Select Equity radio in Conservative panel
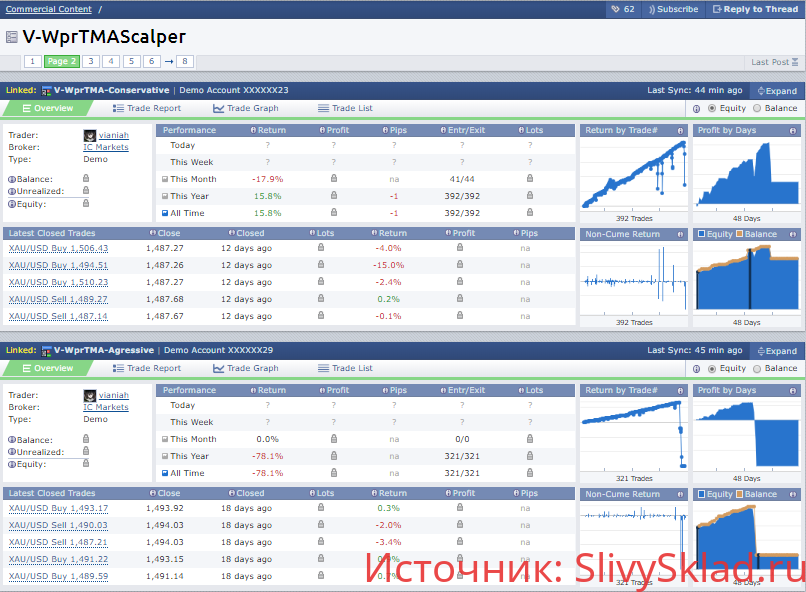The image size is (806, 592). click(x=712, y=108)
